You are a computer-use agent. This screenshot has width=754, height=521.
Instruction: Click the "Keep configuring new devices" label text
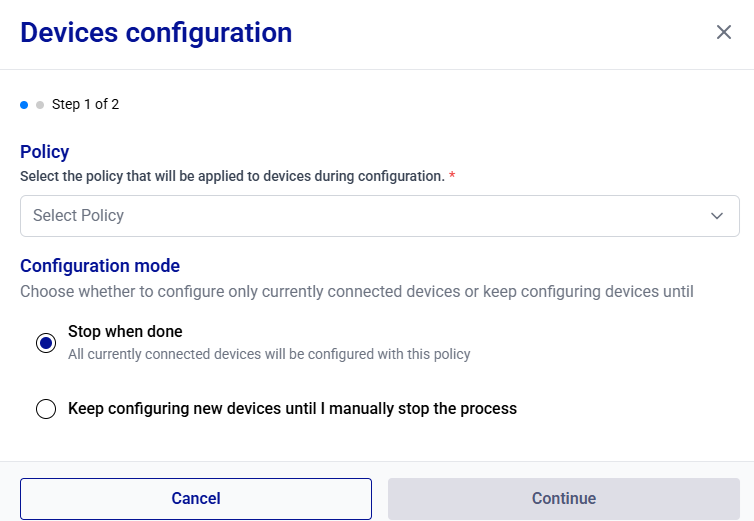(292, 409)
